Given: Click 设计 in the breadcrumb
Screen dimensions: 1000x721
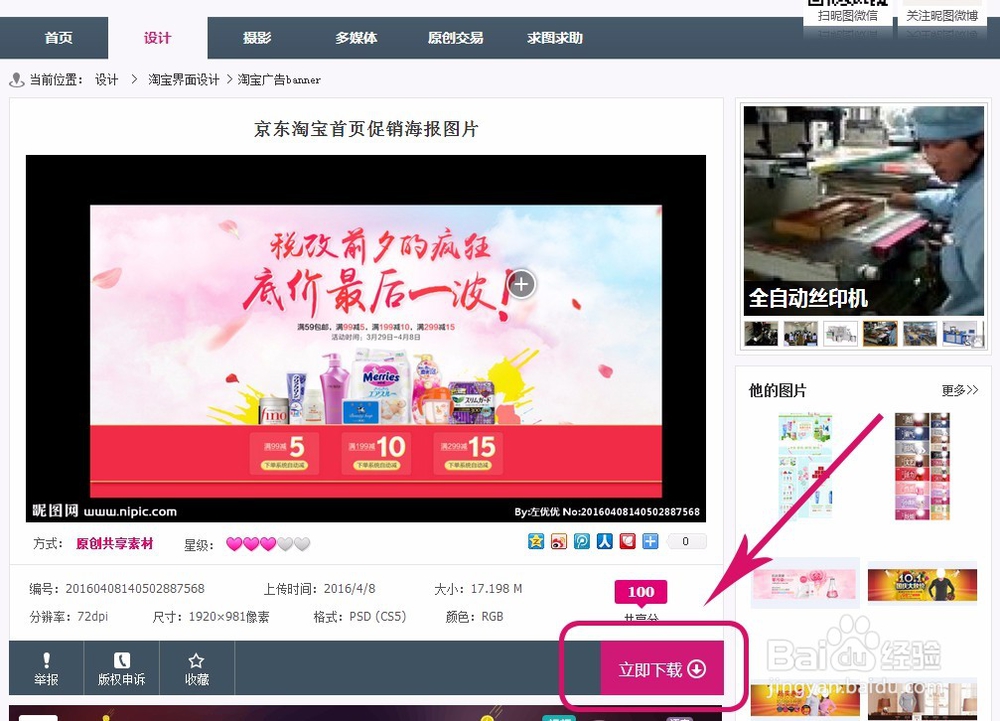Looking at the screenshot, I should (x=107, y=80).
